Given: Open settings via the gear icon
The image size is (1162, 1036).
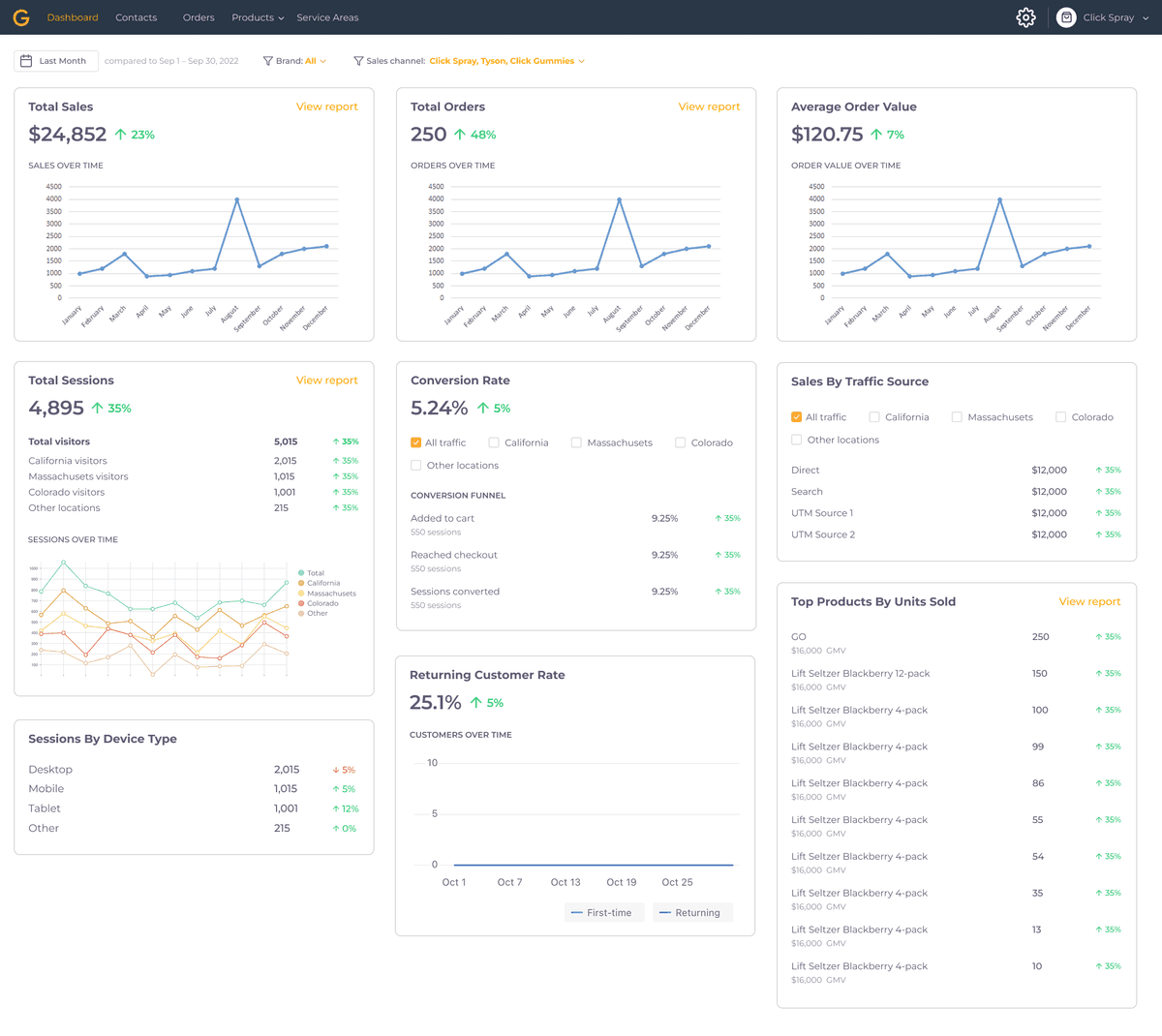Looking at the screenshot, I should [x=1025, y=16].
